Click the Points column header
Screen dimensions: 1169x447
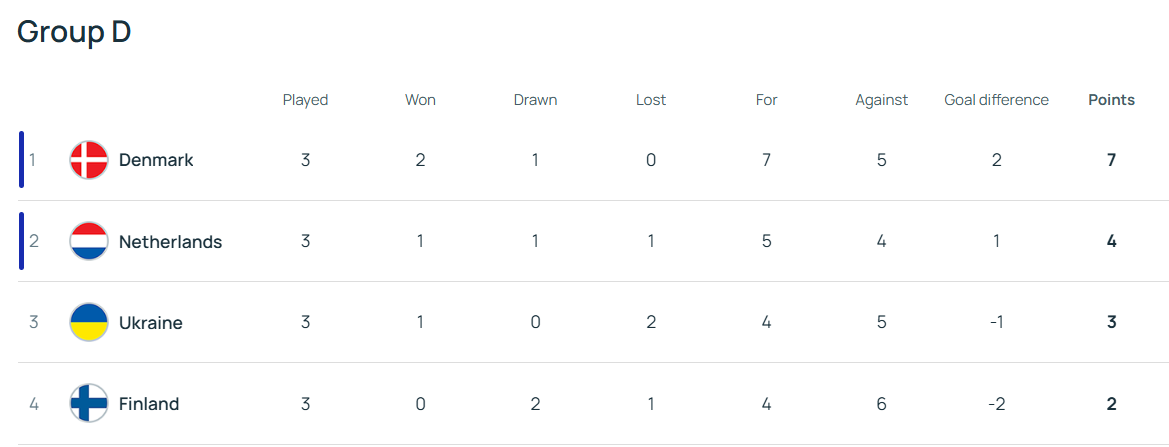click(x=1111, y=100)
